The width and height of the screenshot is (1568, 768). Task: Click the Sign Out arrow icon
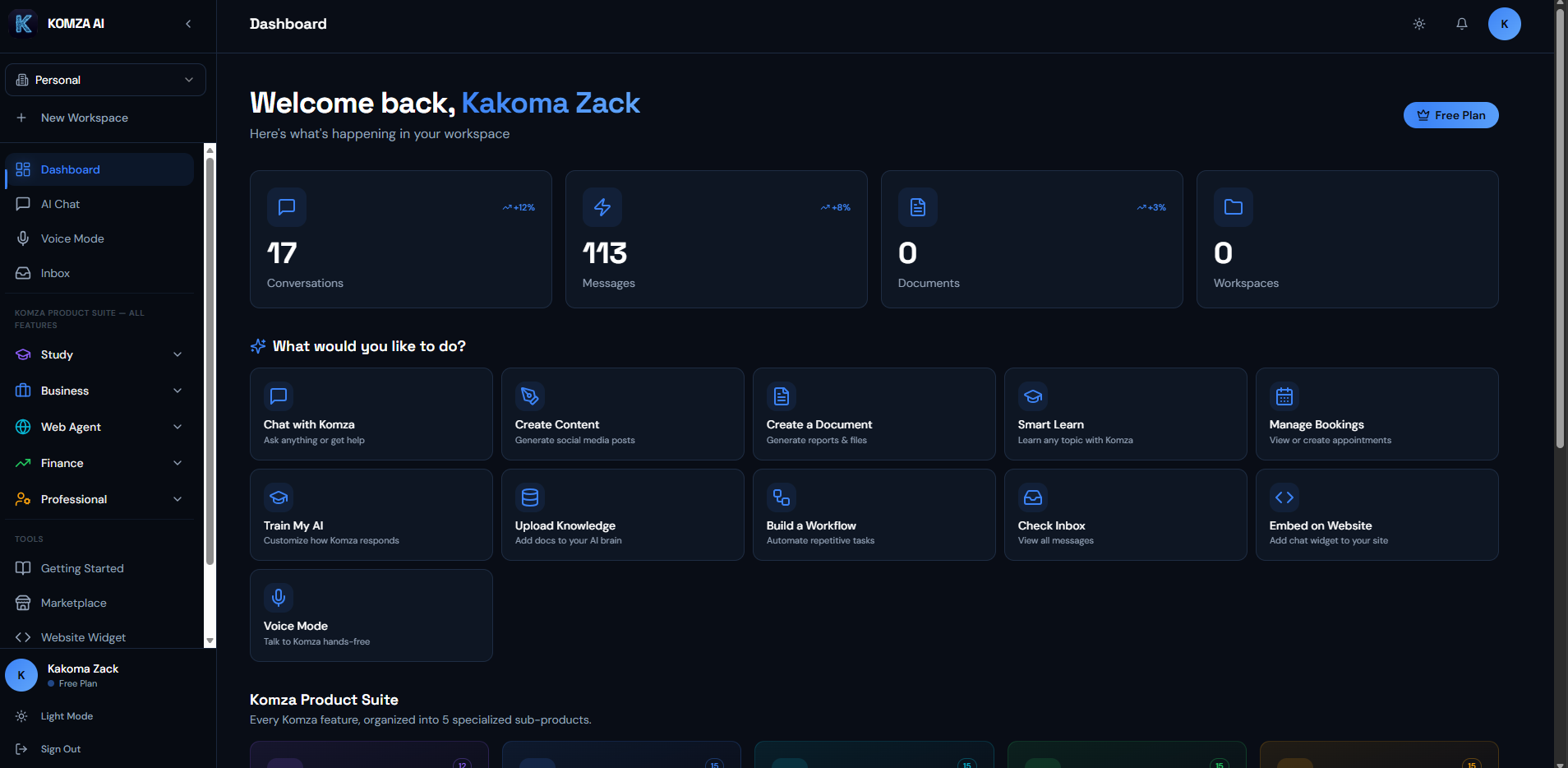21,749
